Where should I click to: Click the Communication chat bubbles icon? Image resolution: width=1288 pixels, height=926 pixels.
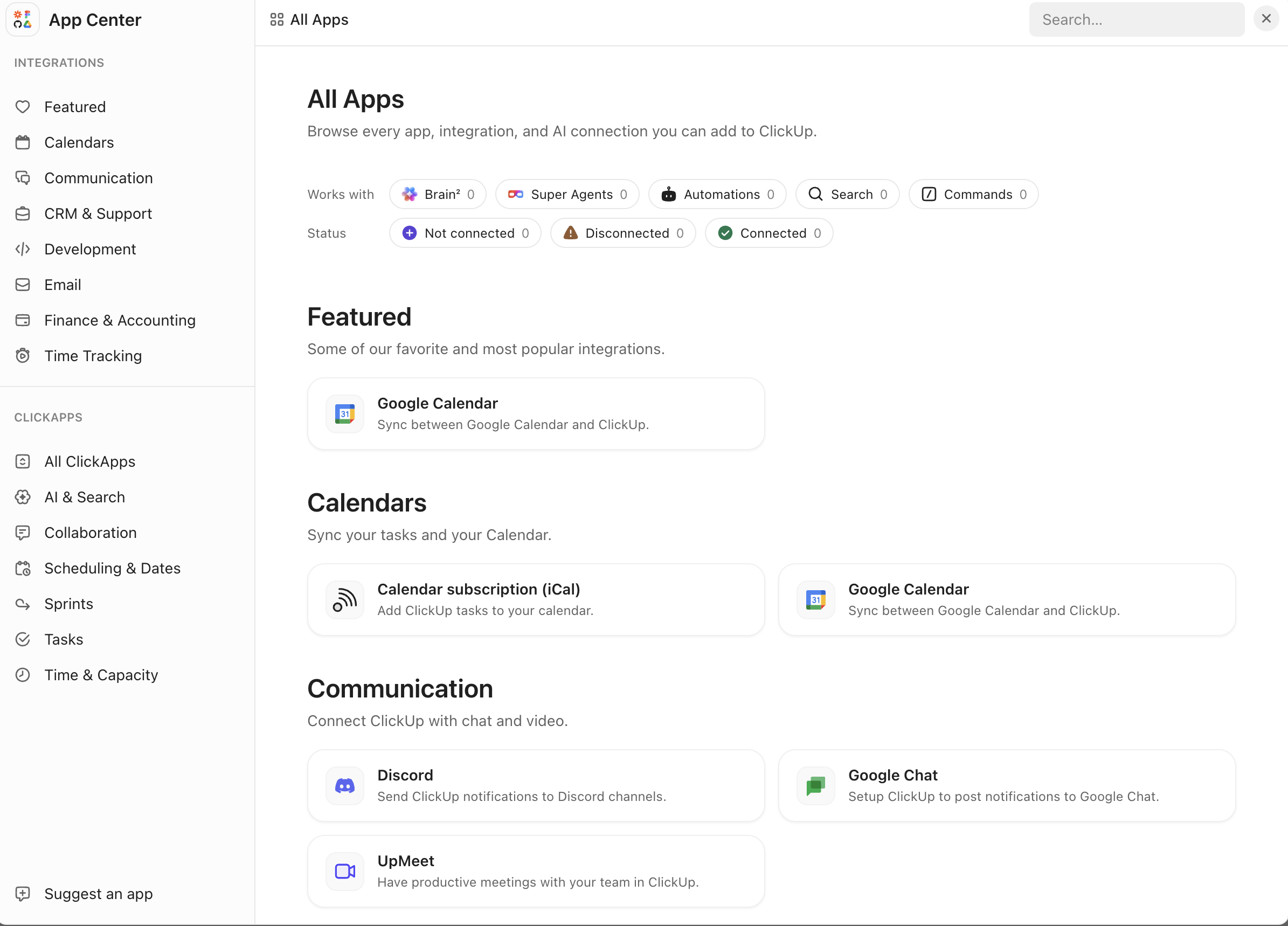pos(23,178)
